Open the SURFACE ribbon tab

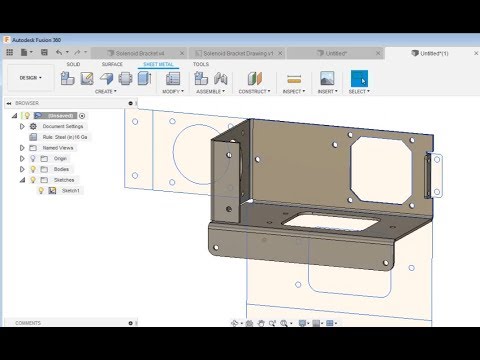point(112,64)
